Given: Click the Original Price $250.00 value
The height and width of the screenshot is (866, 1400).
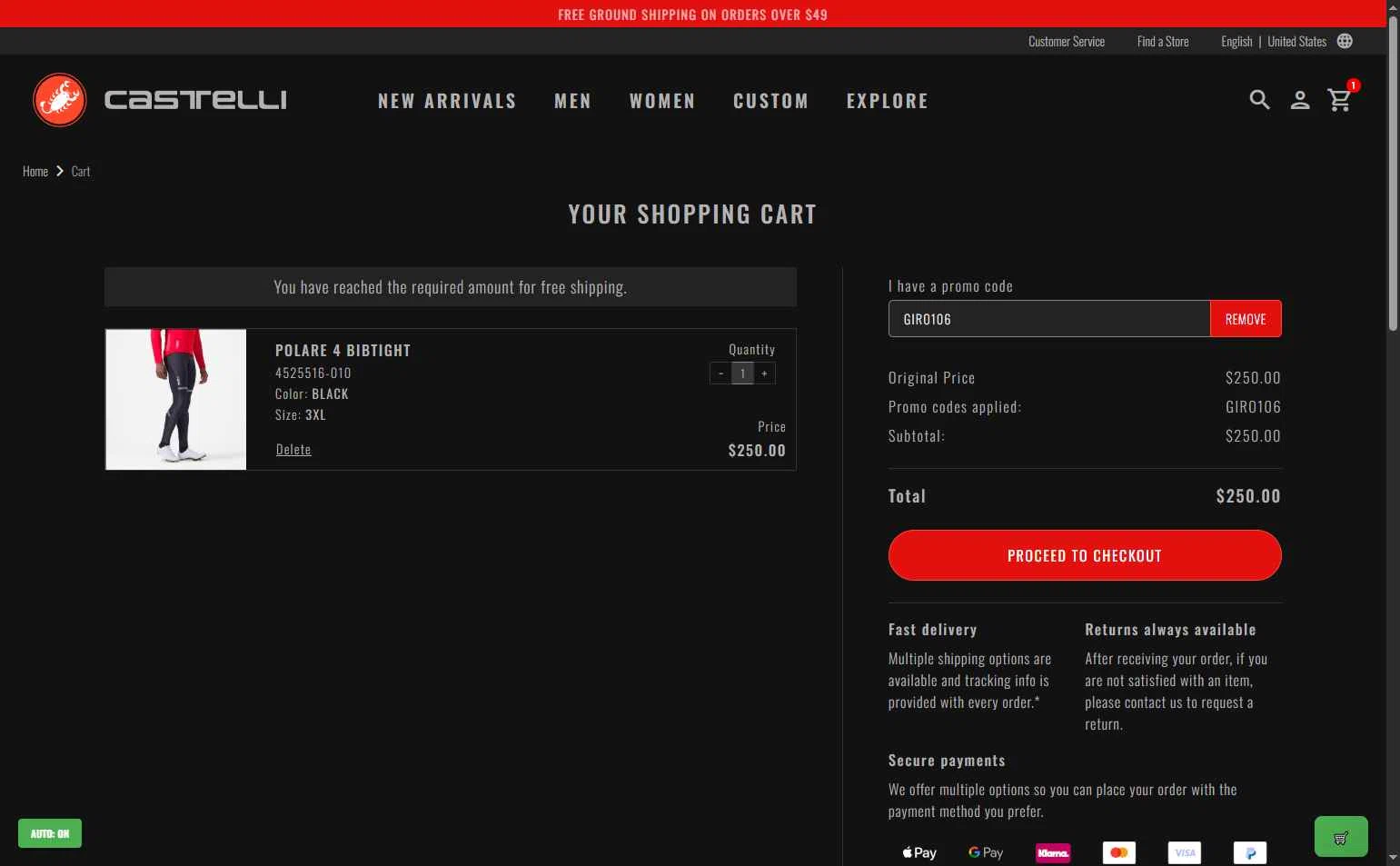Looking at the screenshot, I should [1253, 378].
